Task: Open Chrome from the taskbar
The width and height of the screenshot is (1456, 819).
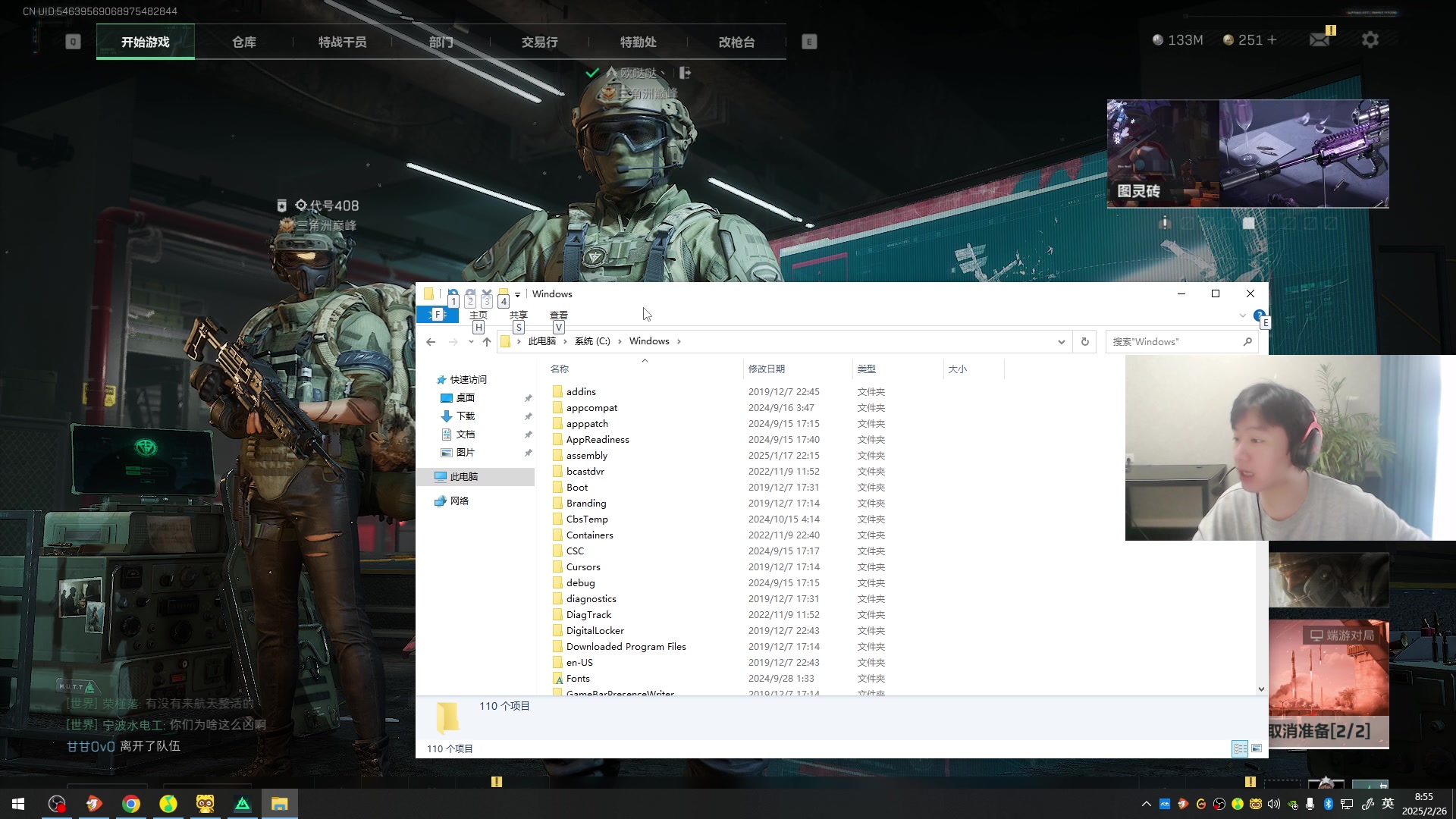Action: click(x=131, y=804)
